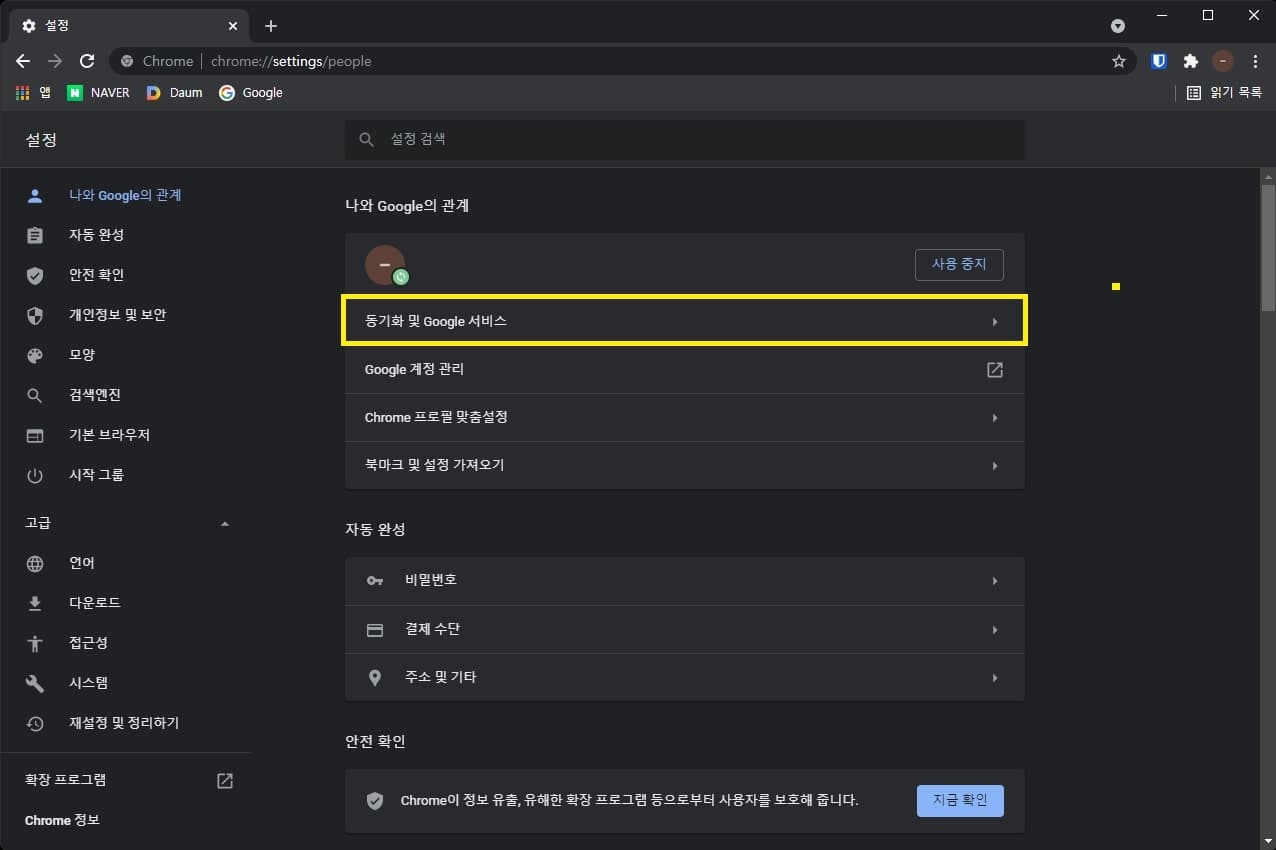Focus the 설정 검색 search field
Image resolution: width=1276 pixels, height=850 pixels.
tap(685, 140)
